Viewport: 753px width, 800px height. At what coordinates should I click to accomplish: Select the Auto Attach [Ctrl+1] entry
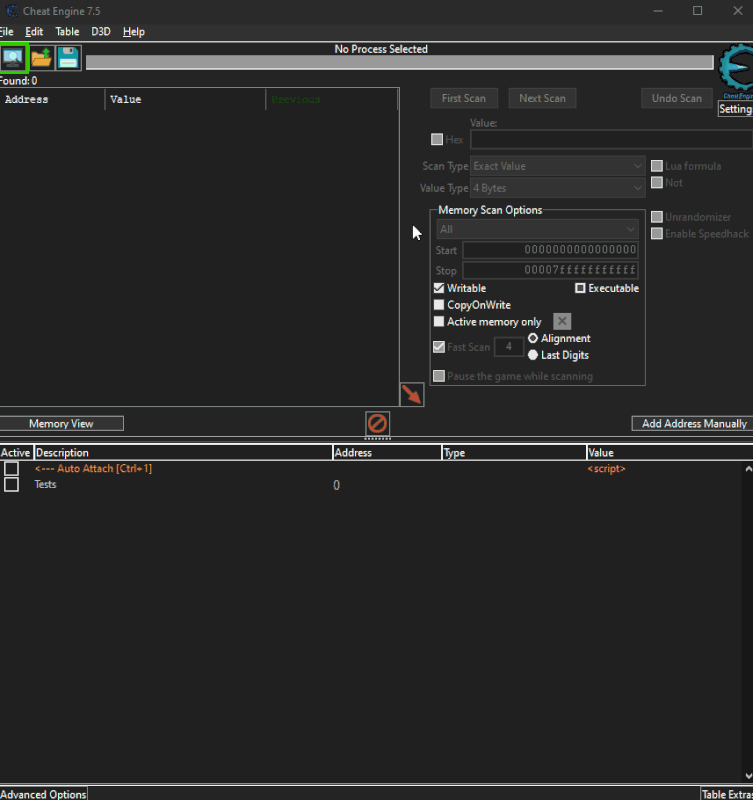click(x=93, y=468)
